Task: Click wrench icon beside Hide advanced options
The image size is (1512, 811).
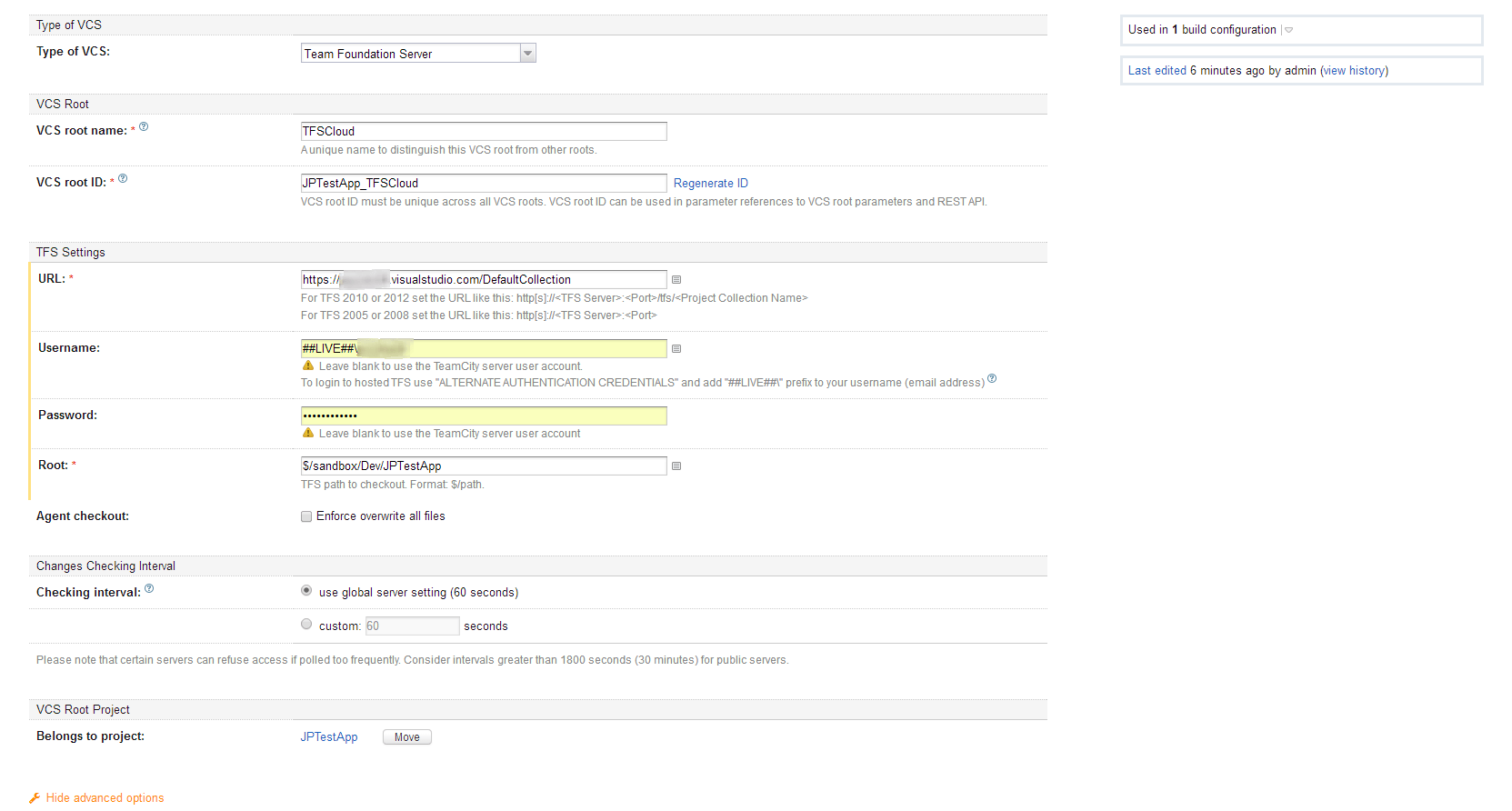Action: [35, 798]
